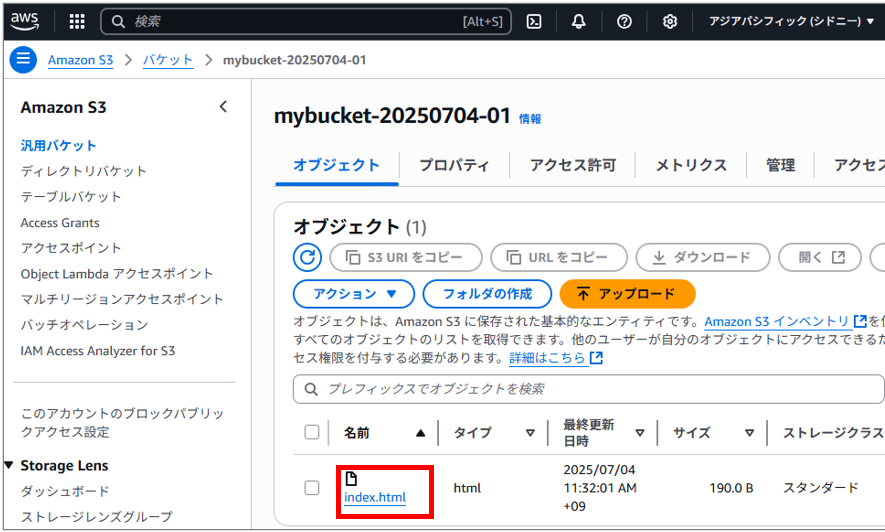The height and width of the screenshot is (532, 885).
Task: Click the AWS logo home icon
Action: (x=24, y=21)
